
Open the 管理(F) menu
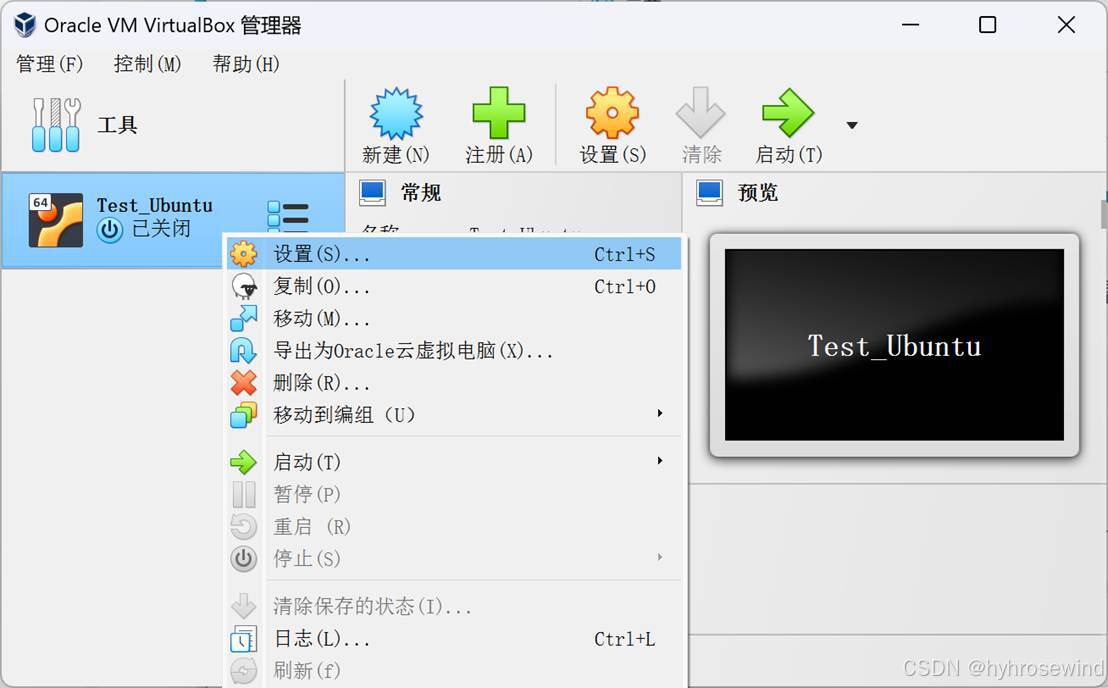point(49,64)
